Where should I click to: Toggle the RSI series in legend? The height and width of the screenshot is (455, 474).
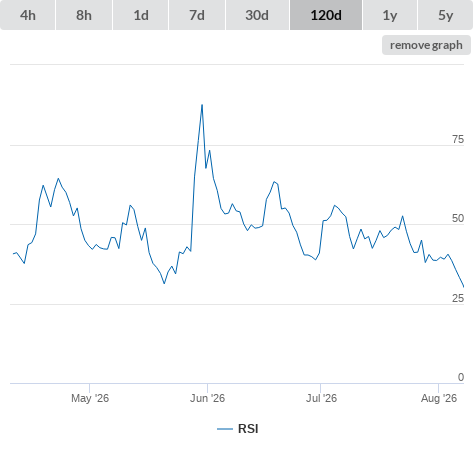pyautogui.click(x=248, y=429)
